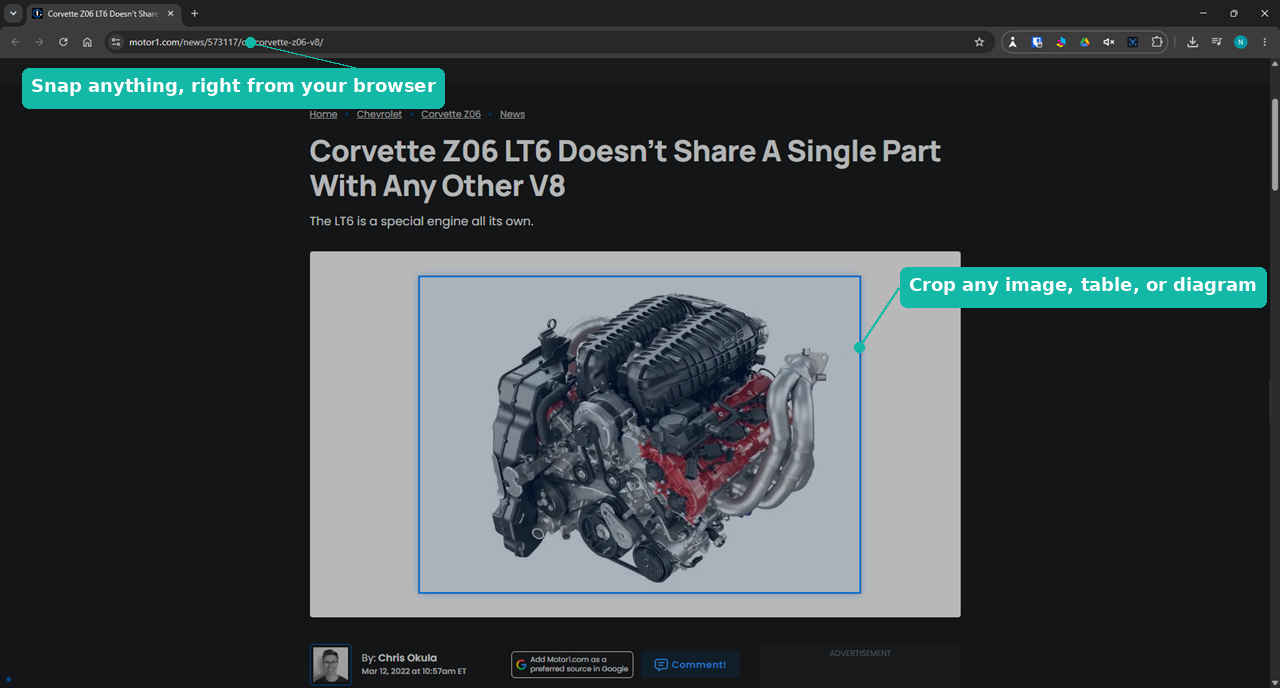Reload the current page

tap(63, 42)
